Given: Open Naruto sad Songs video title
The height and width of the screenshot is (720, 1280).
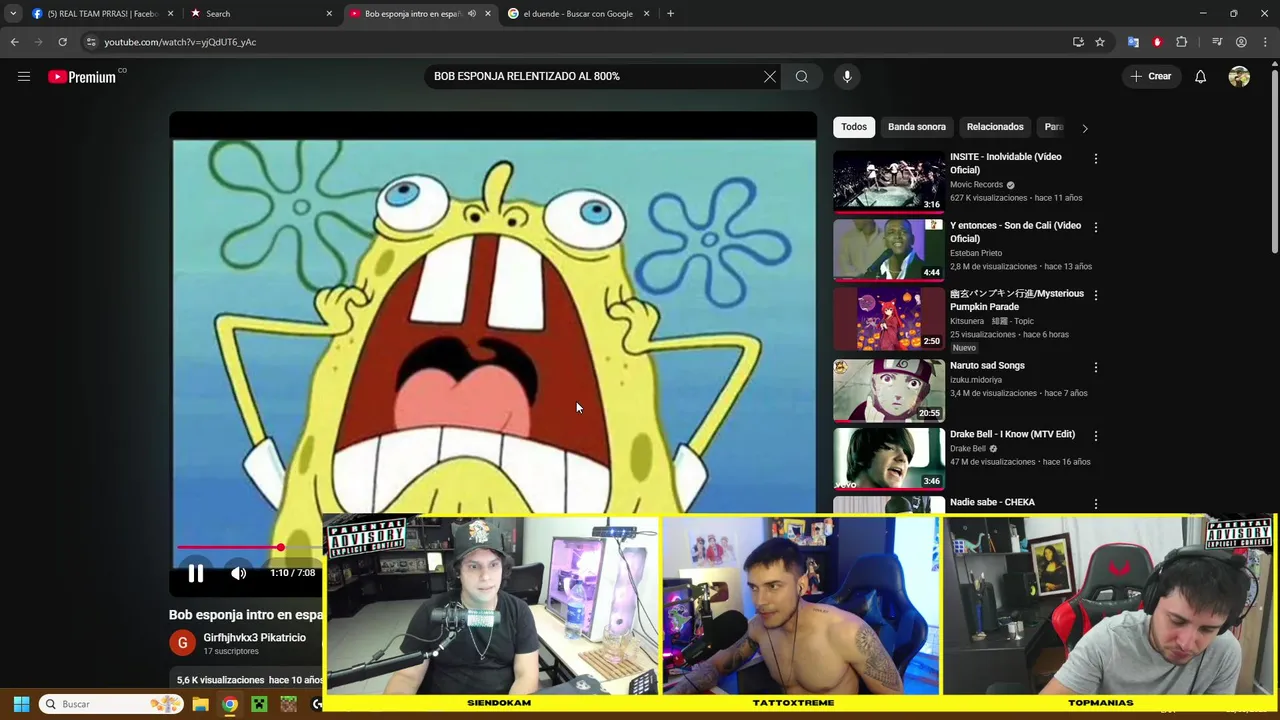Looking at the screenshot, I should (x=987, y=365).
